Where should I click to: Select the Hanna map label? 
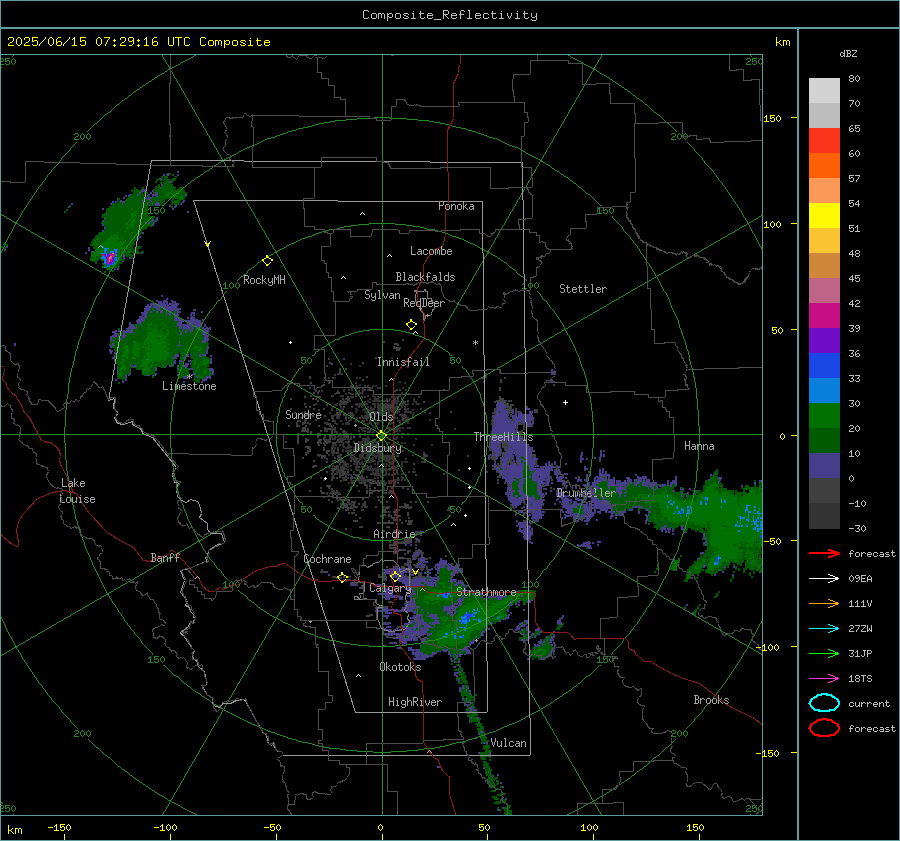pyautogui.click(x=699, y=446)
